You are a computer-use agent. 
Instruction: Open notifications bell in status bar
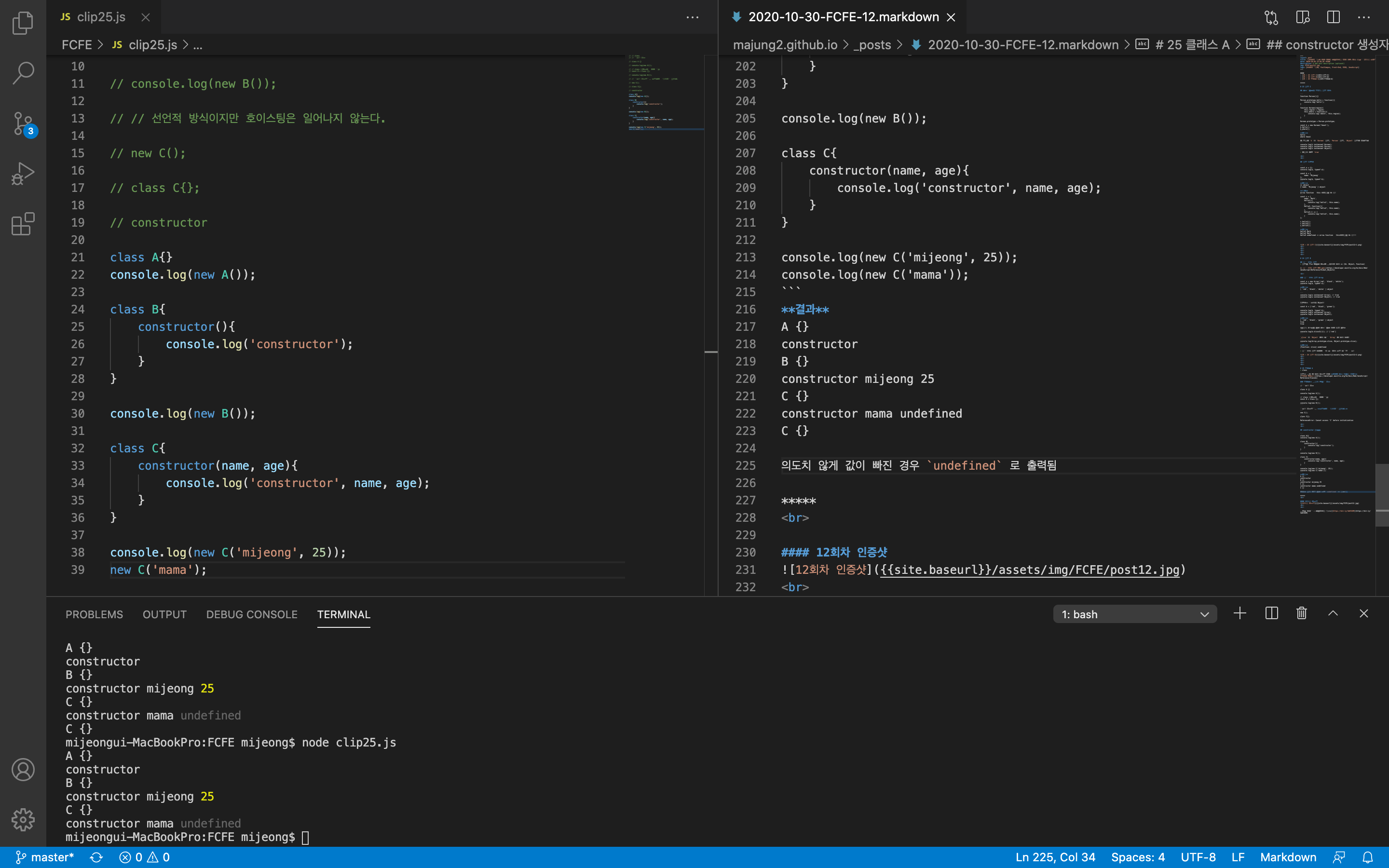(x=1368, y=857)
